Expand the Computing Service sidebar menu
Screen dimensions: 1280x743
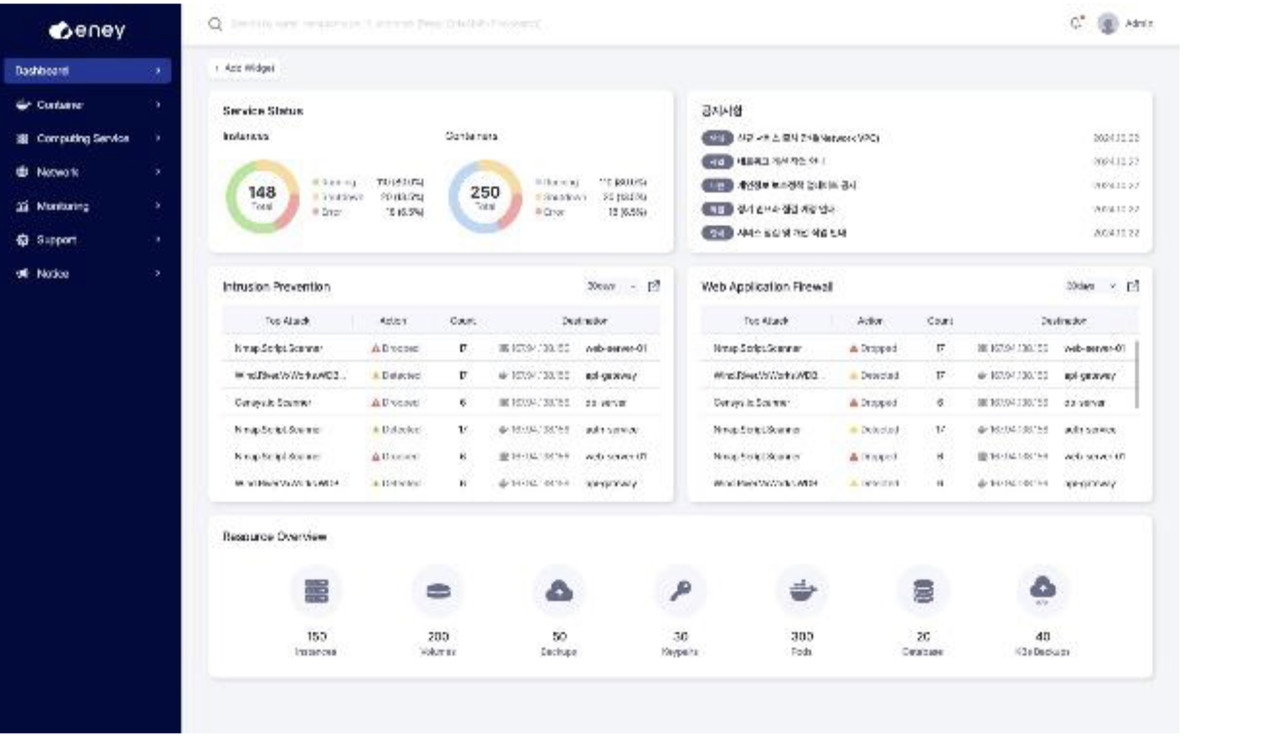85,139
